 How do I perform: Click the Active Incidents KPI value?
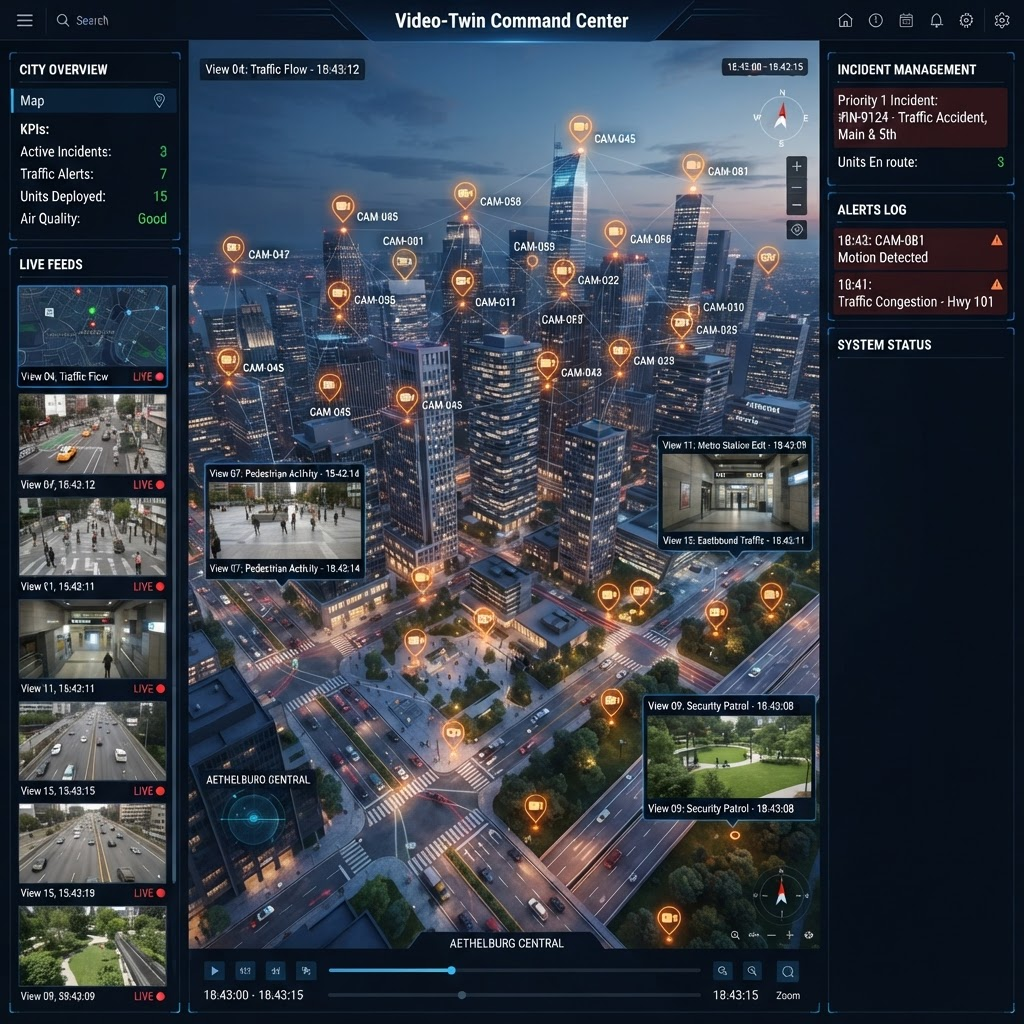pos(163,152)
